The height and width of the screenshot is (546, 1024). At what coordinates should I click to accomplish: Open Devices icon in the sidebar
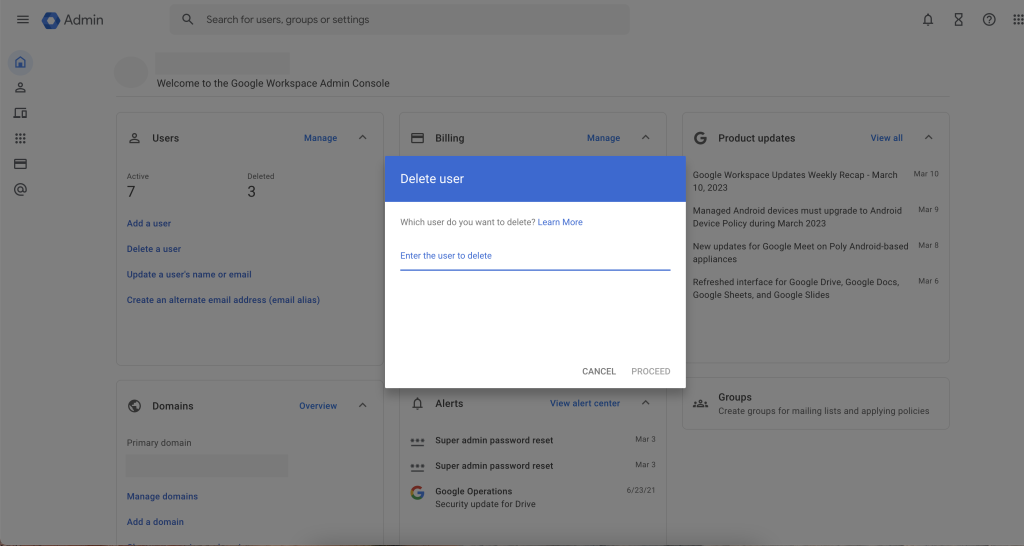[x=20, y=113]
